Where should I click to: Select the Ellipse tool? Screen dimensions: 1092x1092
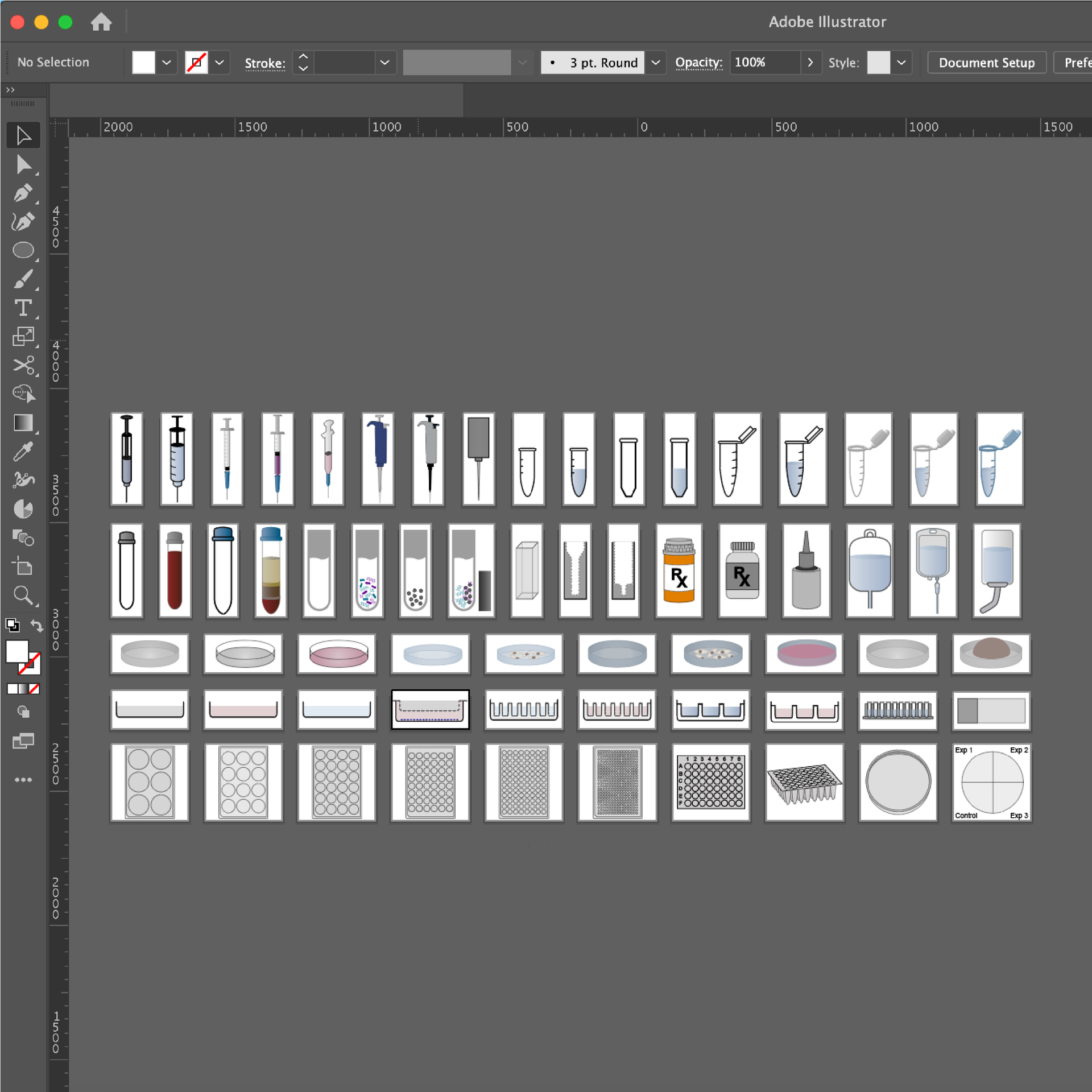click(23, 250)
